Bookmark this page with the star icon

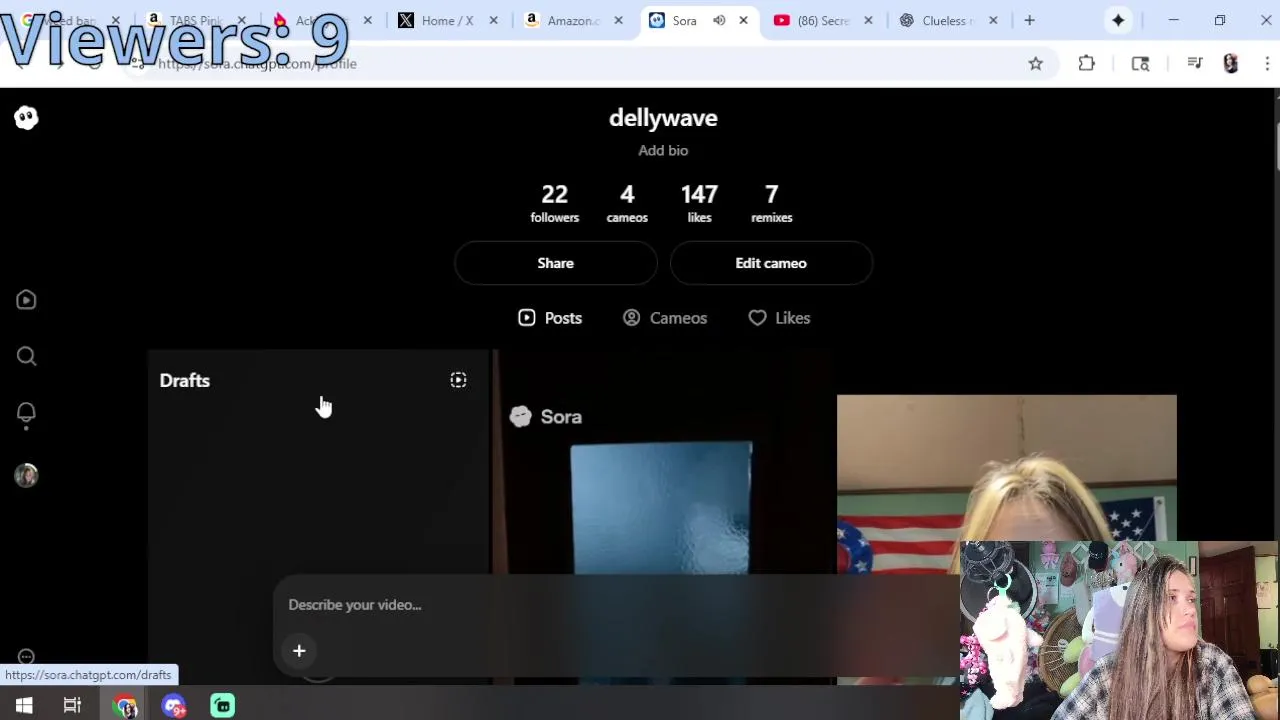click(x=1036, y=64)
